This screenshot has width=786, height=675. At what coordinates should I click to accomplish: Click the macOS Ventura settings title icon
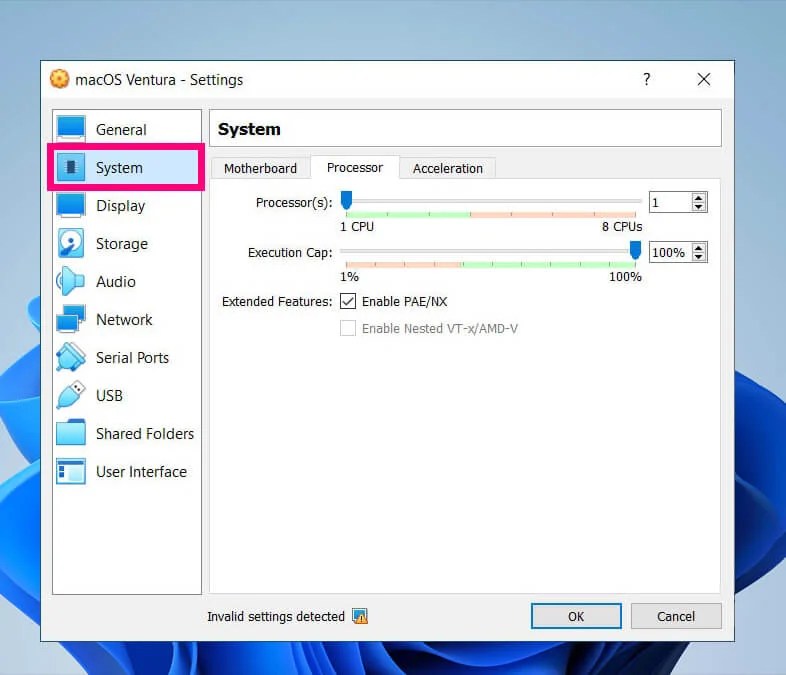pos(59,79)
